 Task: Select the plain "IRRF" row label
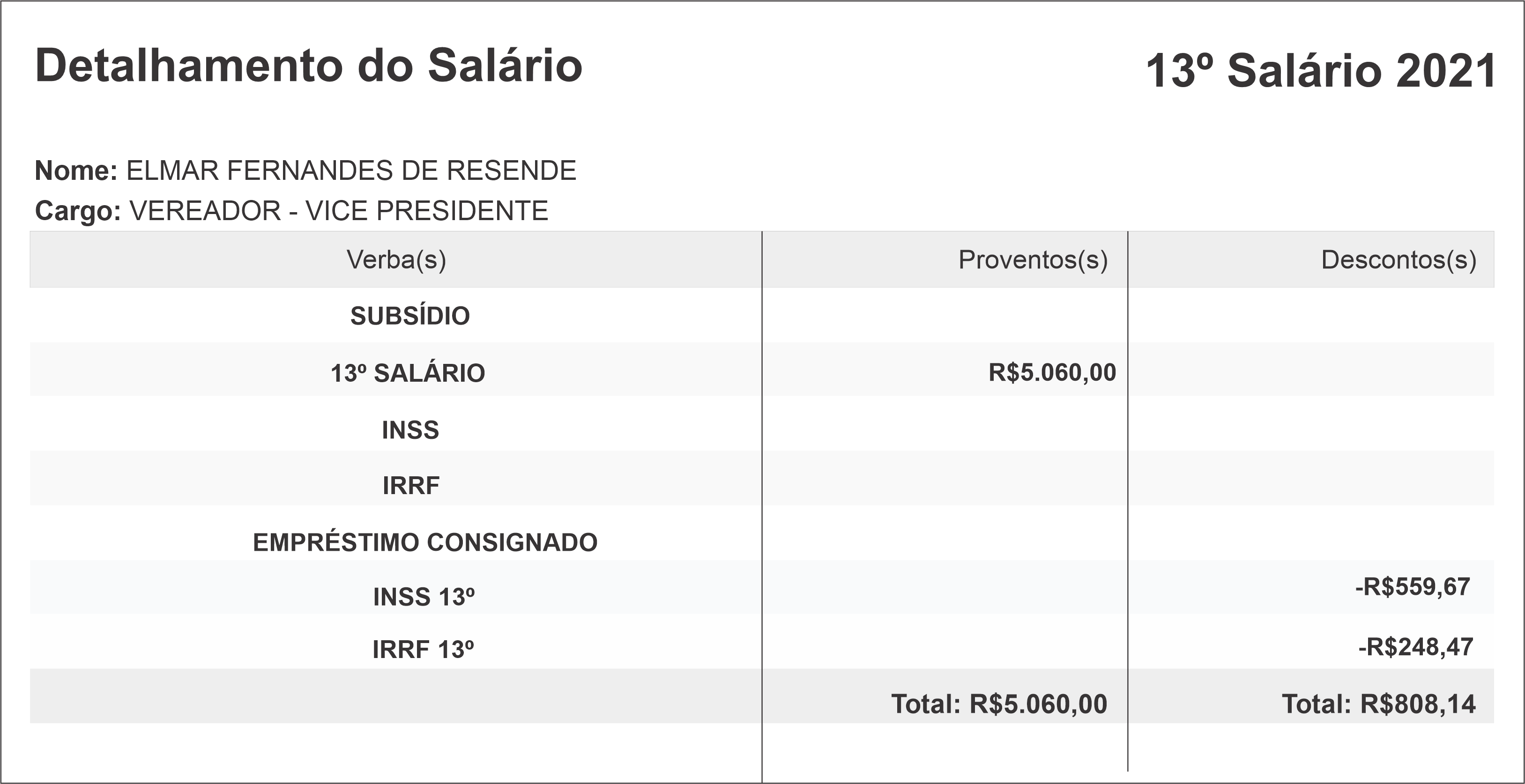[x=411, y=486]
